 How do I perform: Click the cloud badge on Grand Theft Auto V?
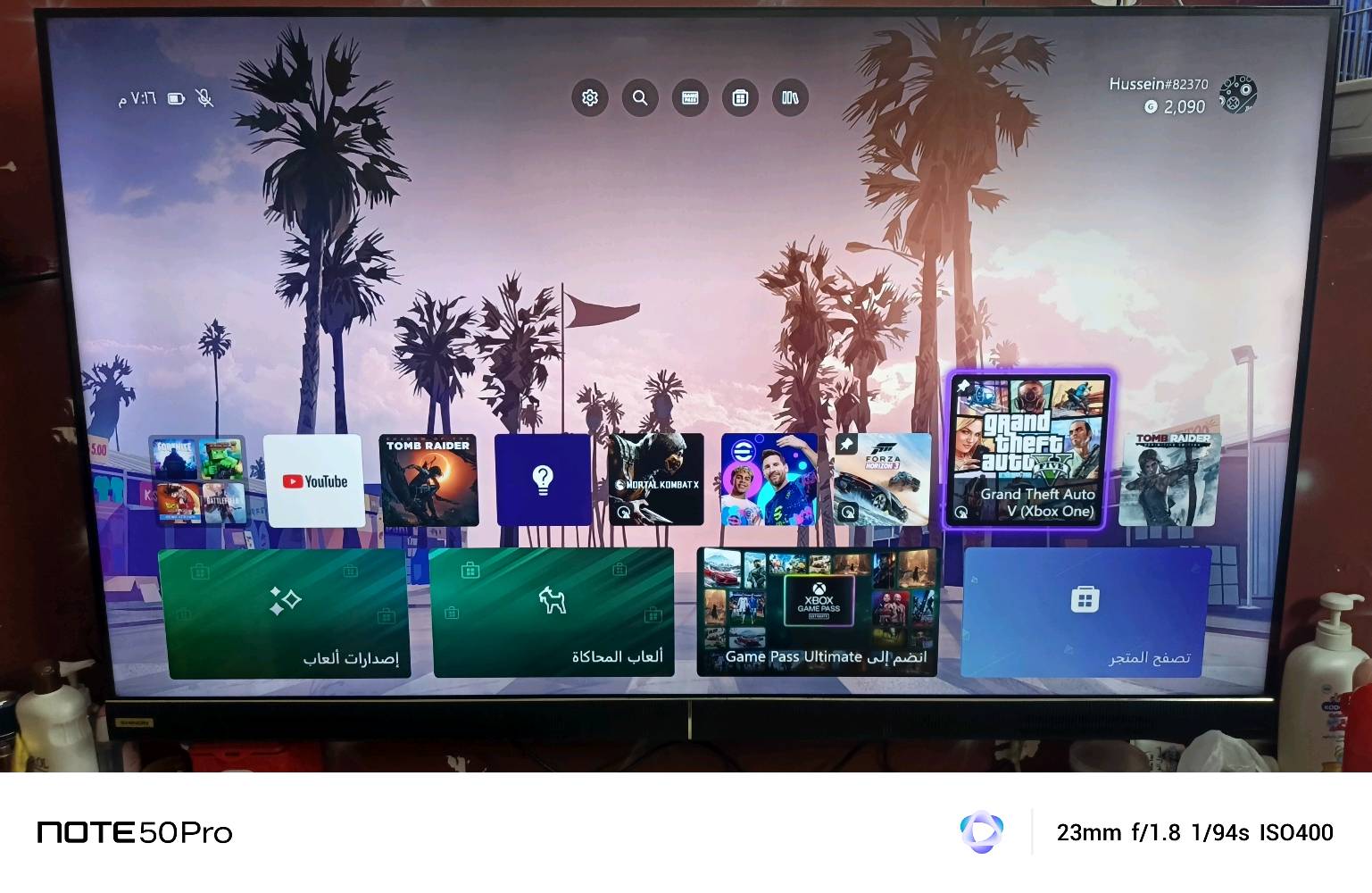click(x=961, y=513)
